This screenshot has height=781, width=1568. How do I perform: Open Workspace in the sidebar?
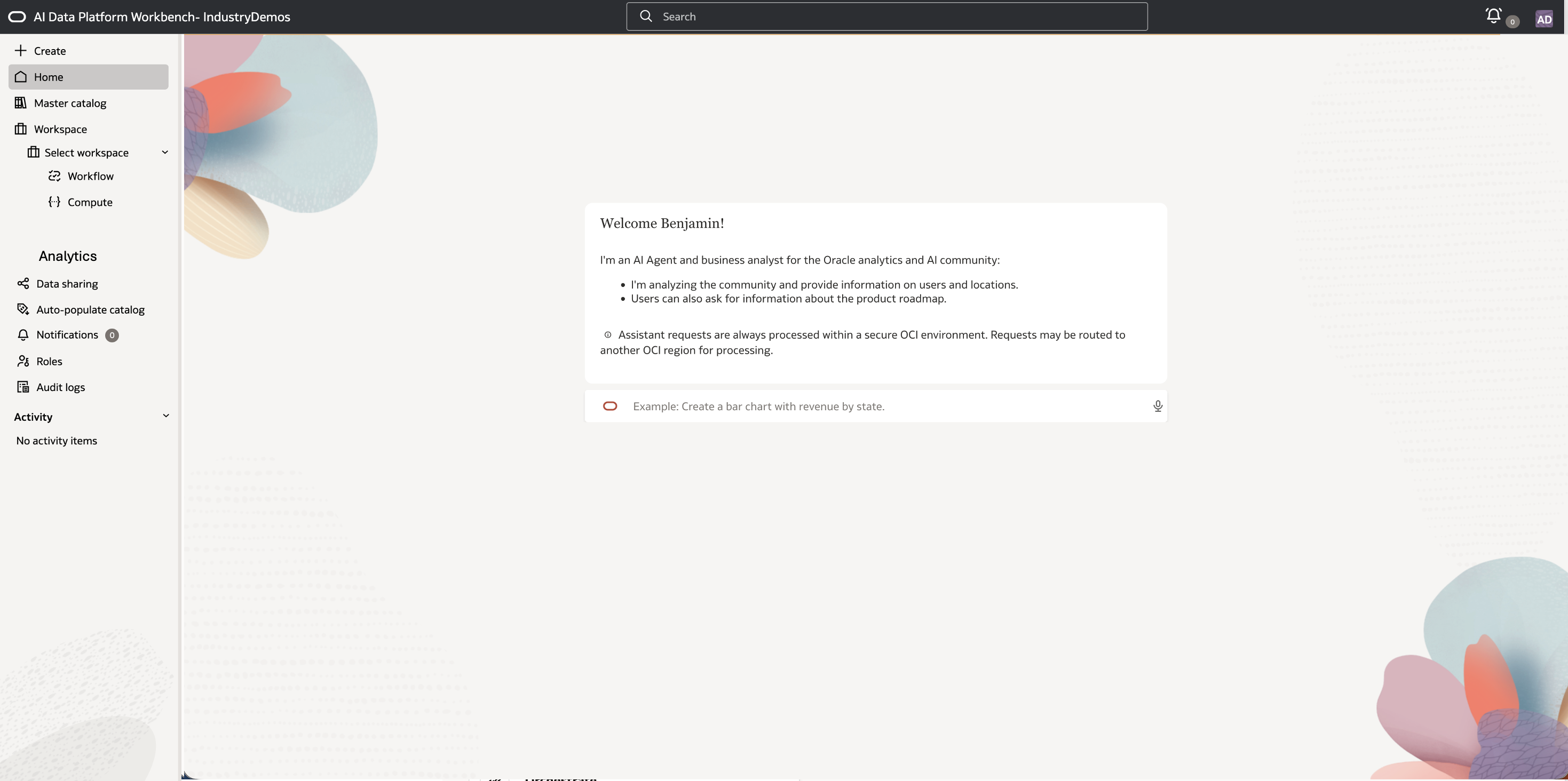point(60,129)
